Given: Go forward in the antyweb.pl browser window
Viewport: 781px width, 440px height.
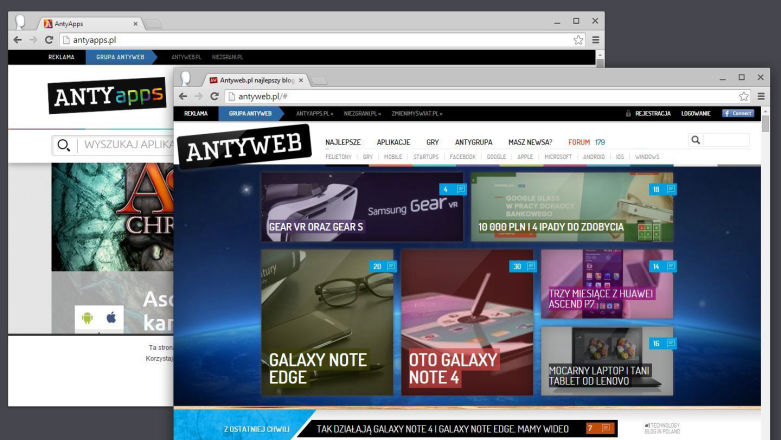Looking at the screenshot, I should [x=199, y=96].
